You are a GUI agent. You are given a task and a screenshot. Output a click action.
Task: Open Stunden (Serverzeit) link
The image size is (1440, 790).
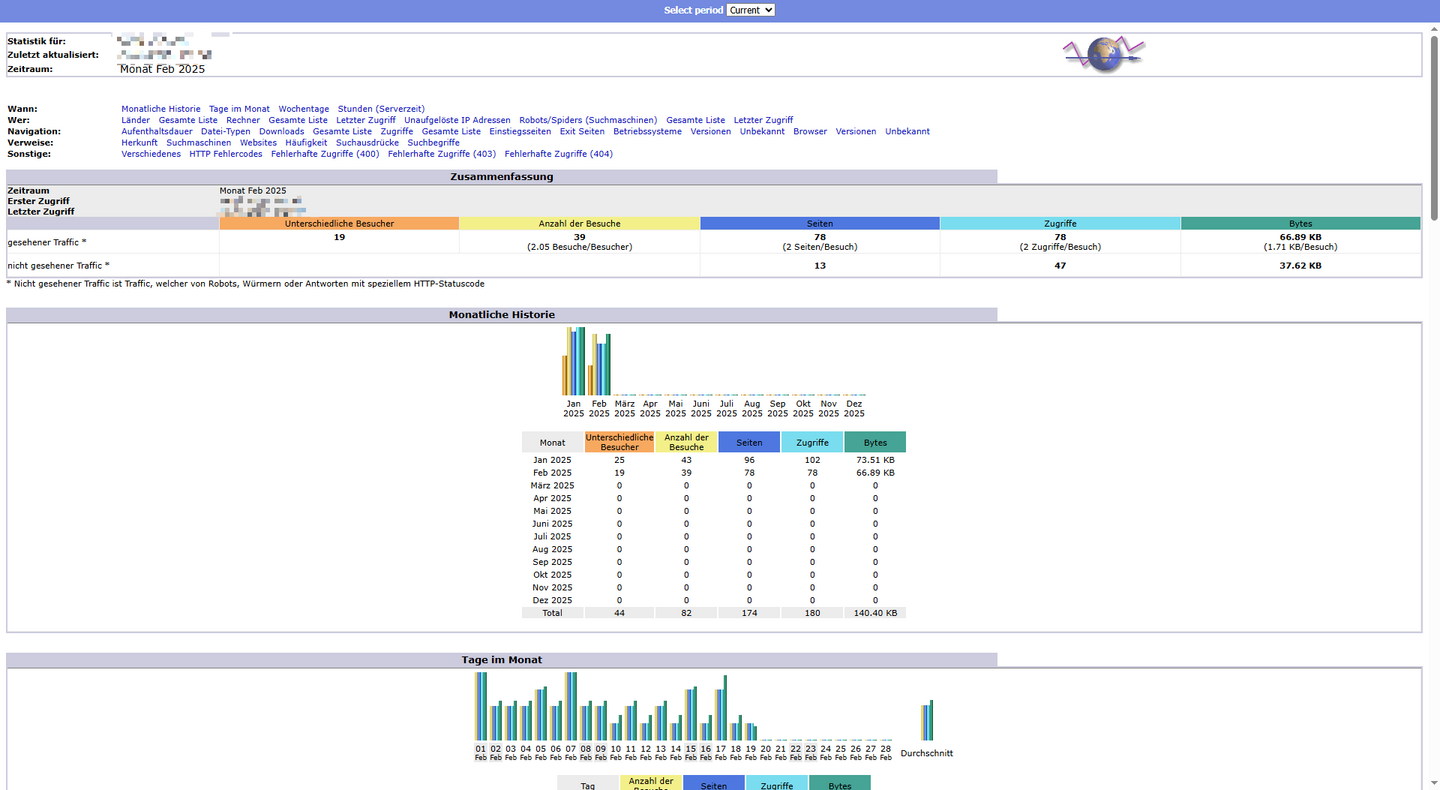coord(381,109)
